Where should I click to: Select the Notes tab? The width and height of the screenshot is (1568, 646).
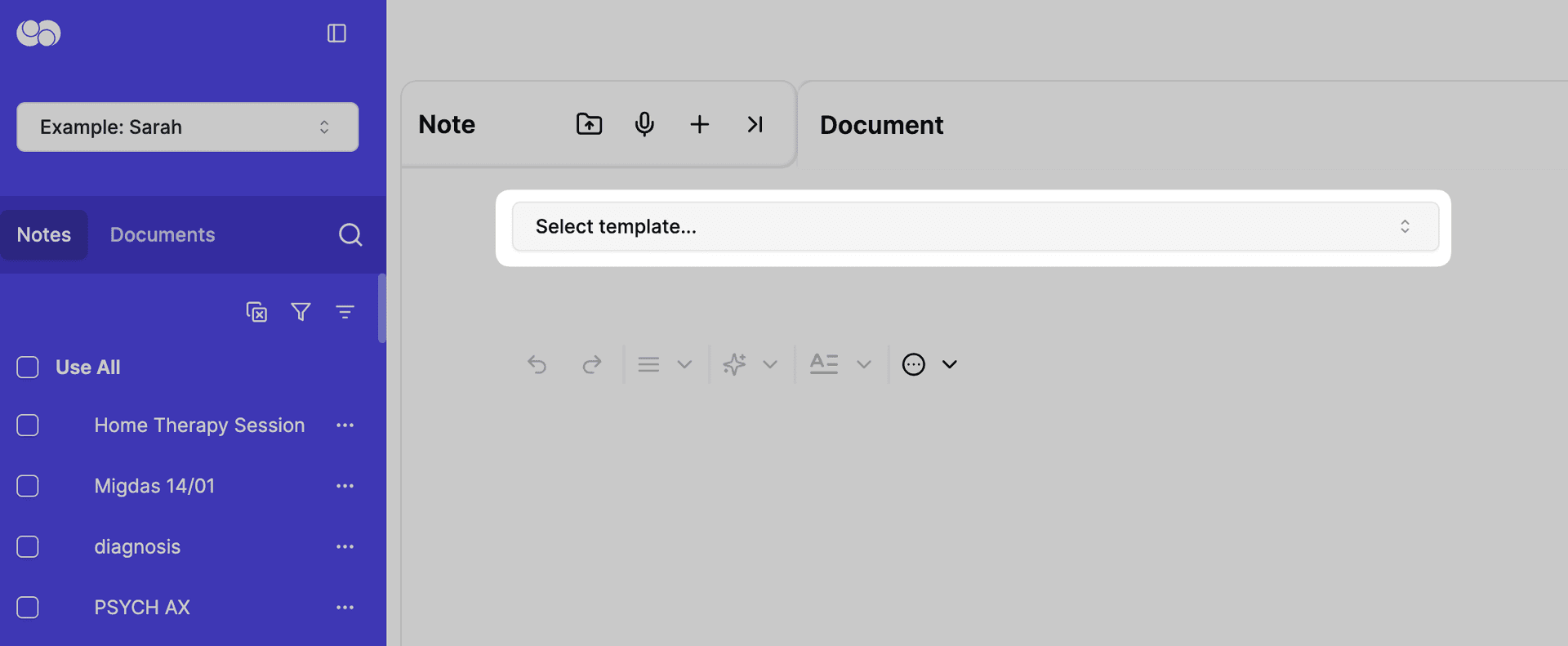pyautogui.click(x=44, y=235)
